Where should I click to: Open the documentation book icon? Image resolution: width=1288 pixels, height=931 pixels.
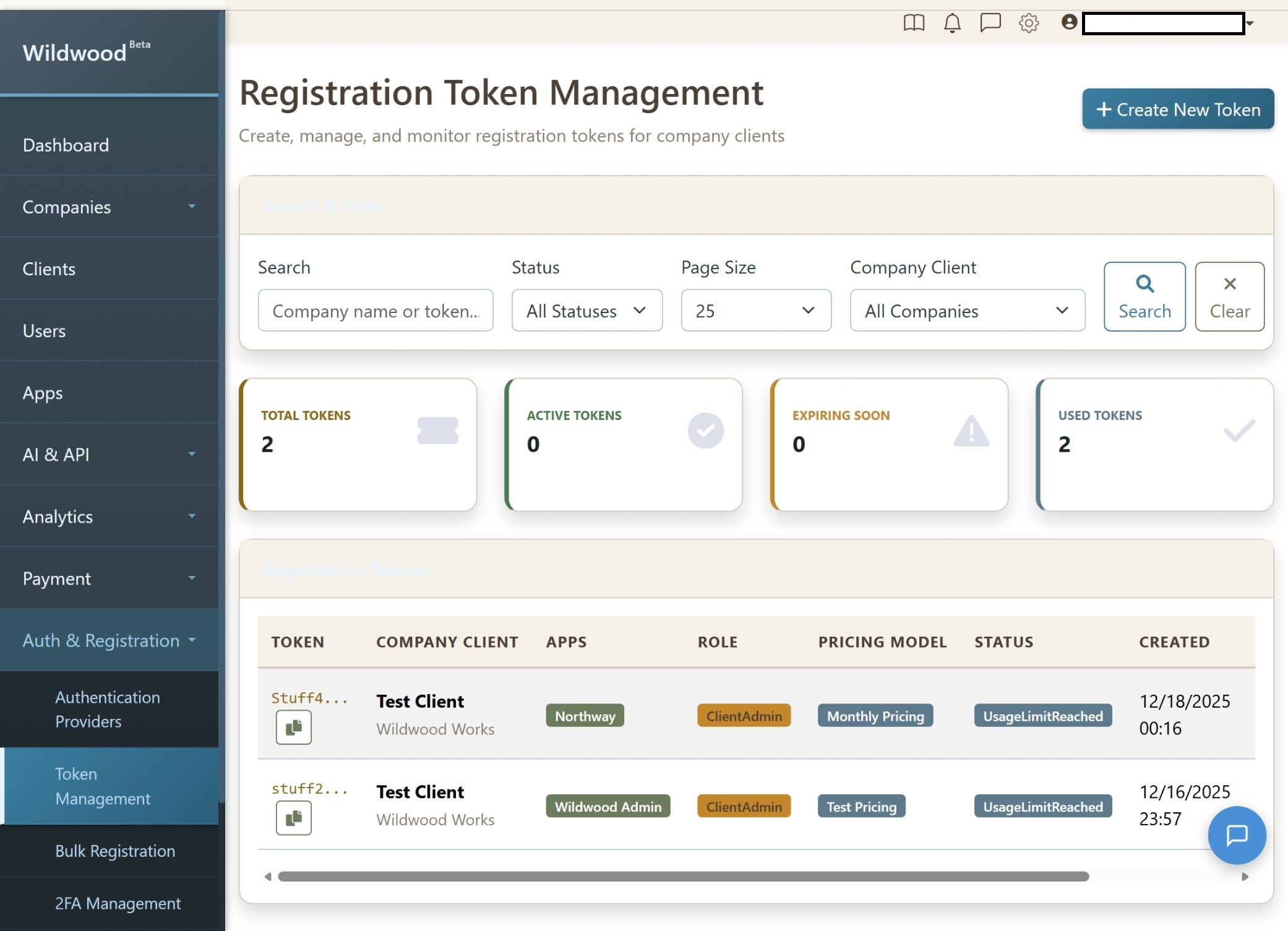[914, 24]
